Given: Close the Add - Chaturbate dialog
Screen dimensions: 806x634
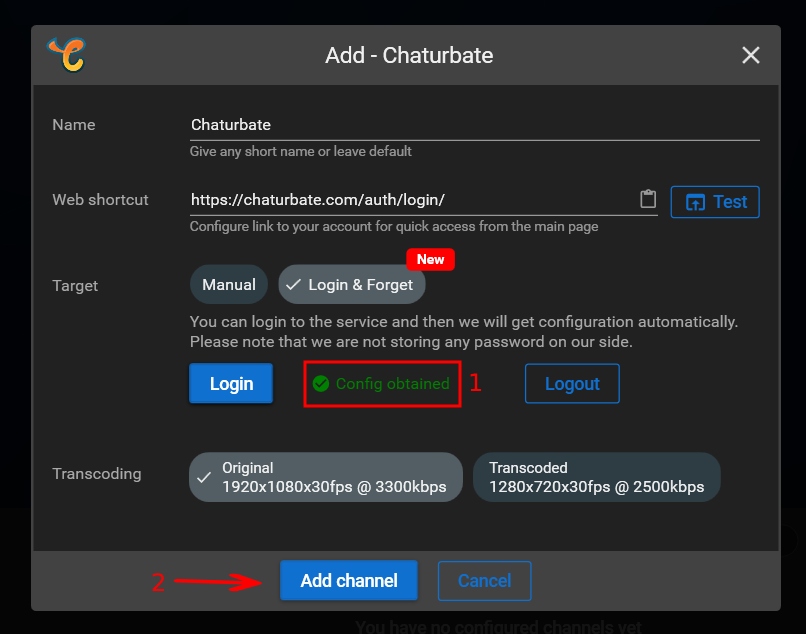Looking at the screenshot, I should click(751, 55).
